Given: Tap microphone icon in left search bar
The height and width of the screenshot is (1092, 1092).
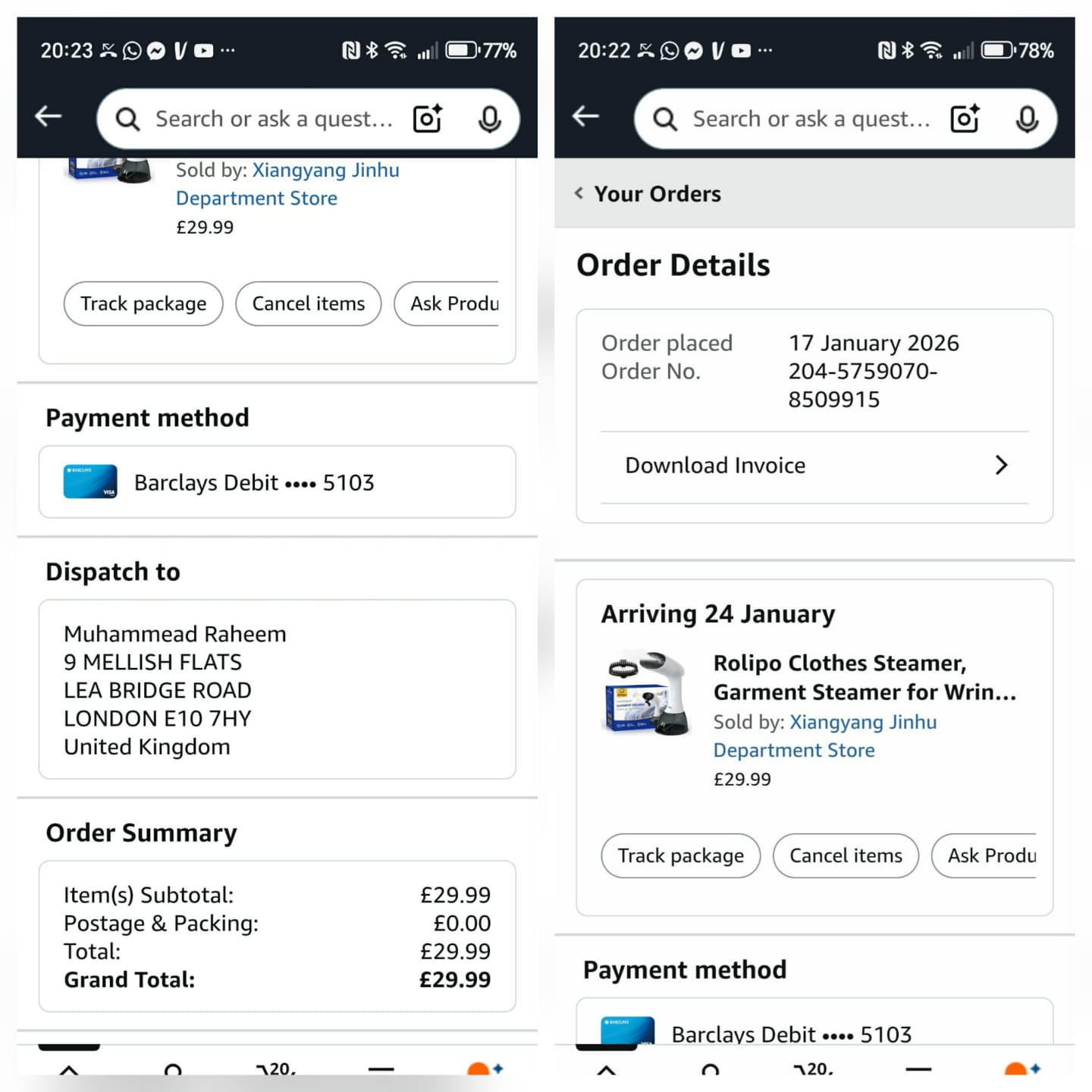Looking at the screenshot, I should pyautogui.click(x=490, y=119).
